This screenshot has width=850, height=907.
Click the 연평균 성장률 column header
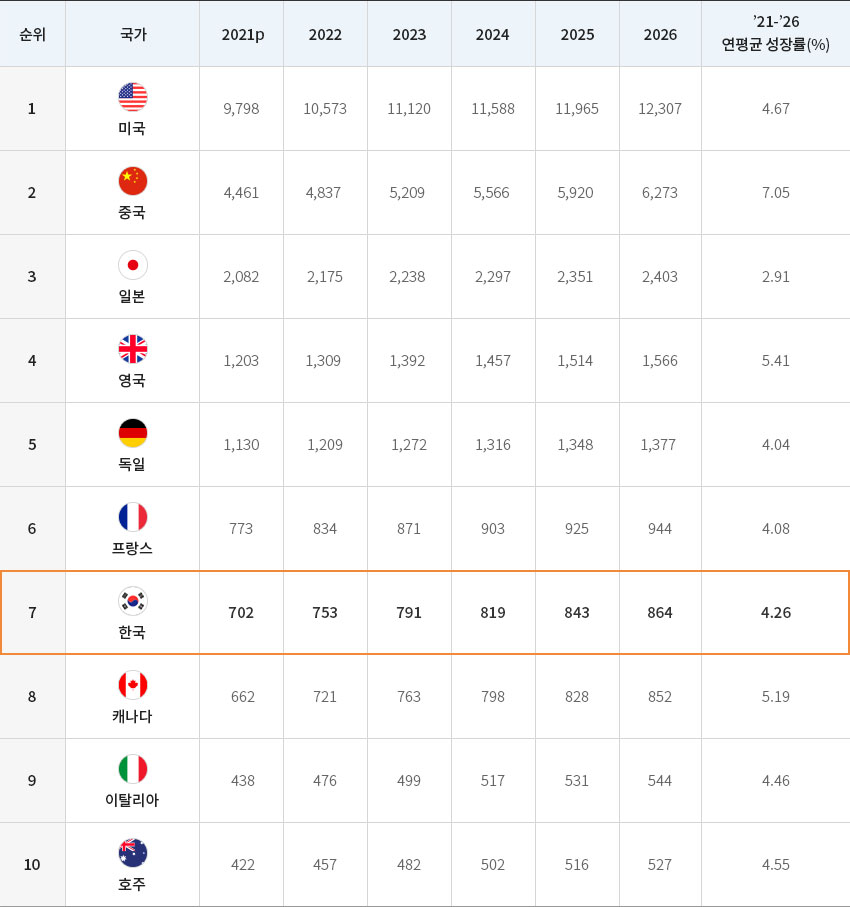[x=775, y=34]
